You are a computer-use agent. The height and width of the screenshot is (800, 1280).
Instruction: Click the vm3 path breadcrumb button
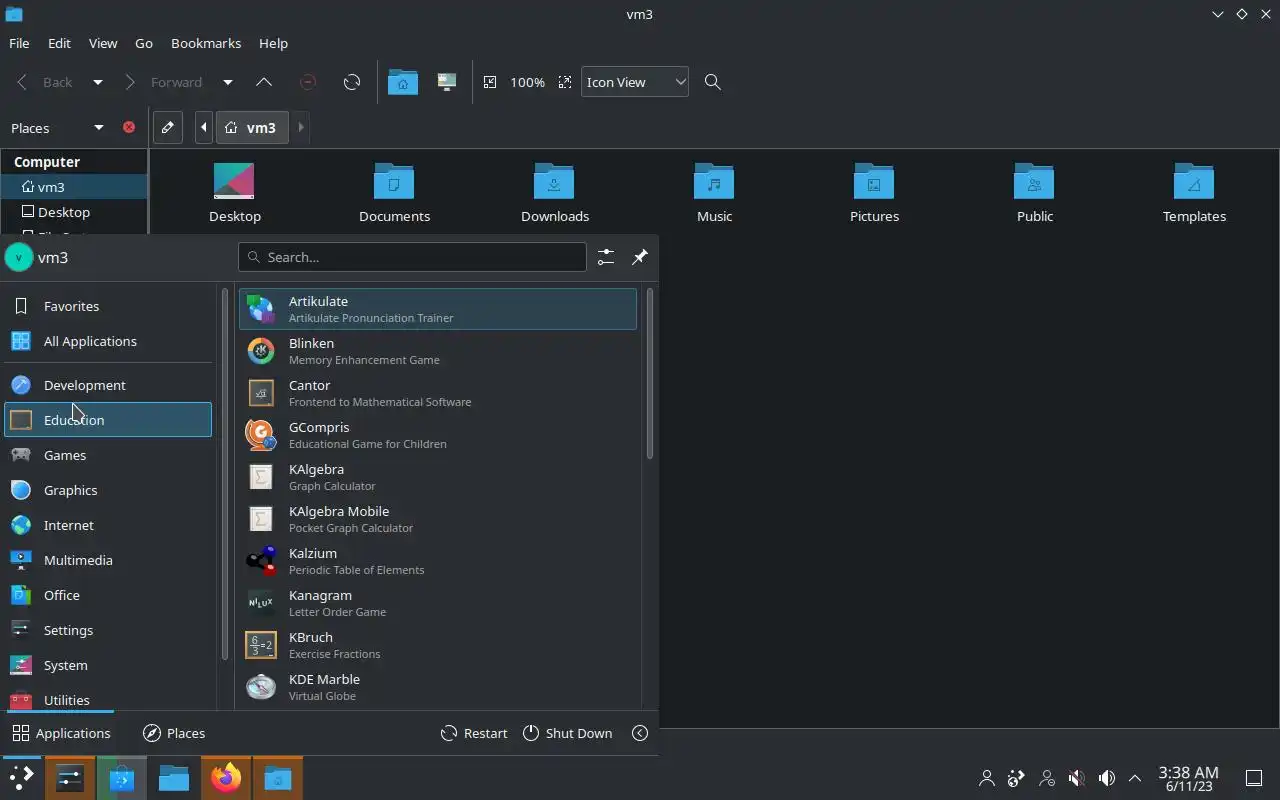click(x=251, y=127)
